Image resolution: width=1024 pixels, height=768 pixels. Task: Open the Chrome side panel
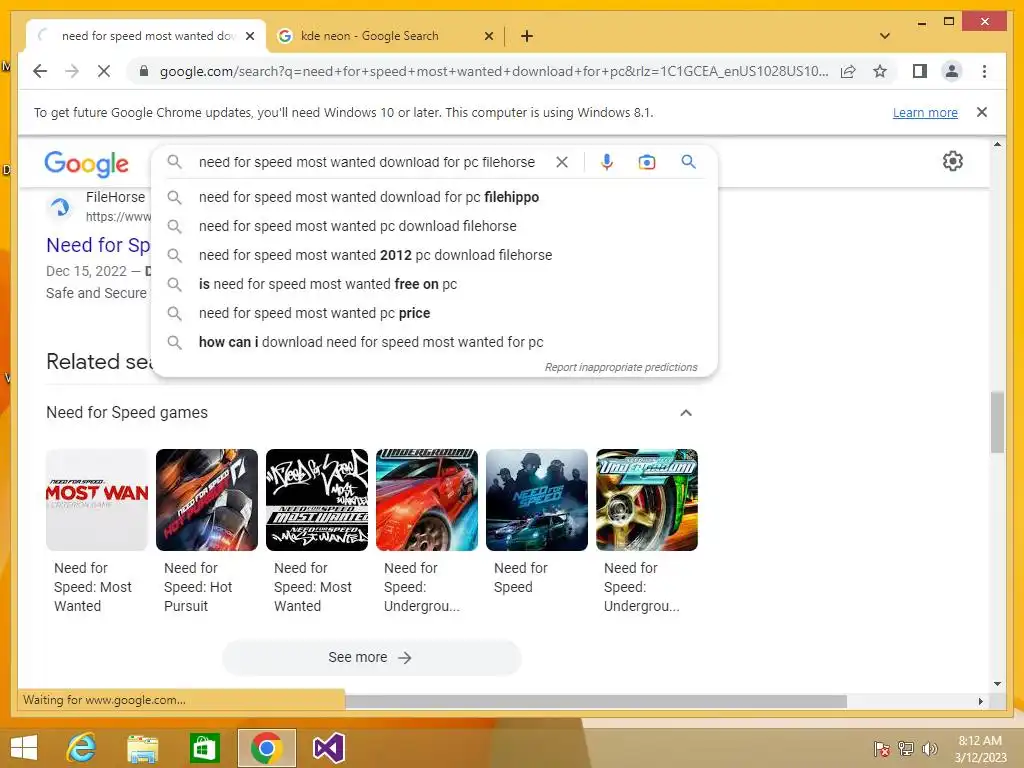click(920, 71)
